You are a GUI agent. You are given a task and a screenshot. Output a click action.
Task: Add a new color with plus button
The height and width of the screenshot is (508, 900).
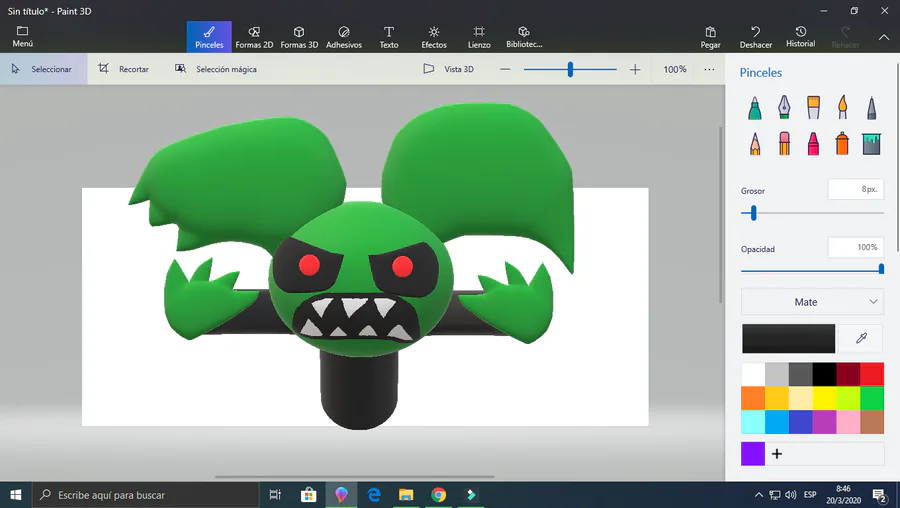pos(777,454)
